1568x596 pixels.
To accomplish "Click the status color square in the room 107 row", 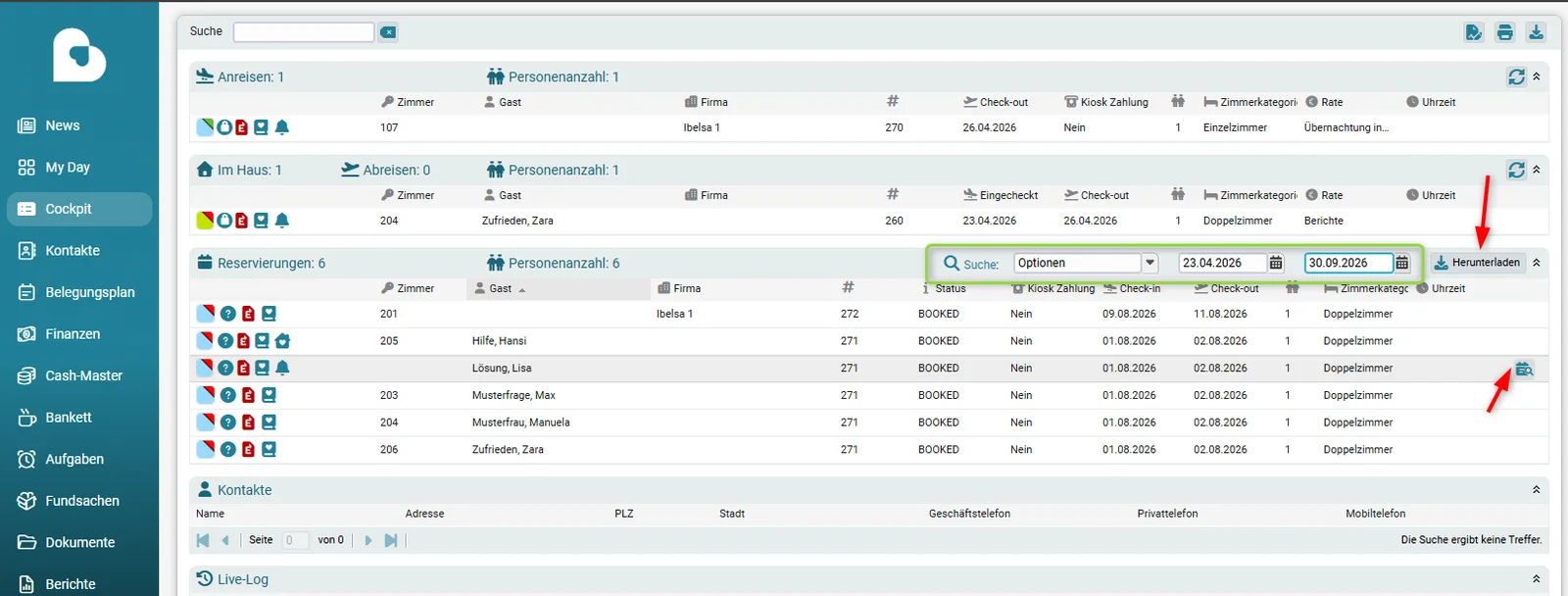I will pos(205,127).
